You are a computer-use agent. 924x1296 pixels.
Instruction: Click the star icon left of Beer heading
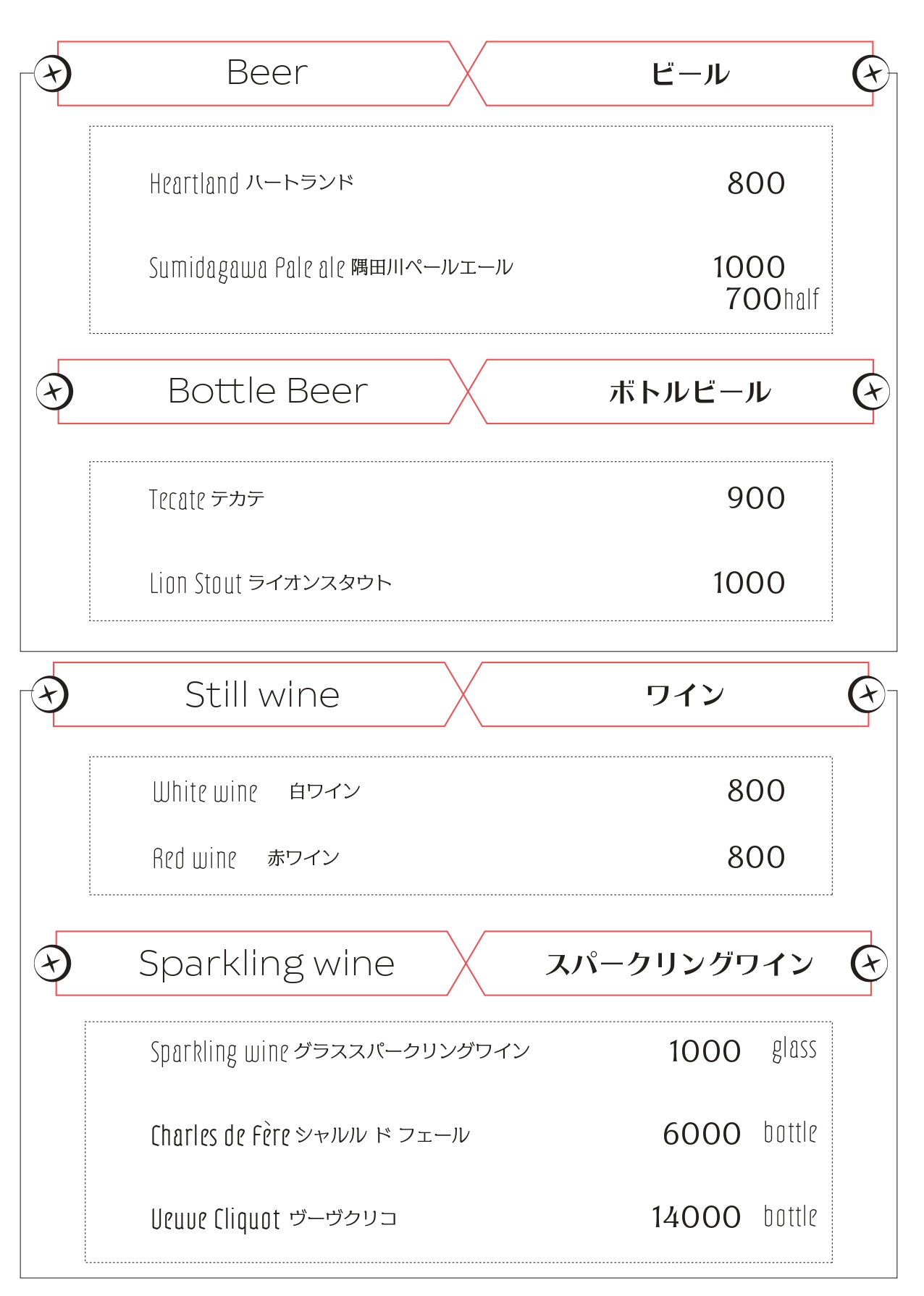click(53, 74)
